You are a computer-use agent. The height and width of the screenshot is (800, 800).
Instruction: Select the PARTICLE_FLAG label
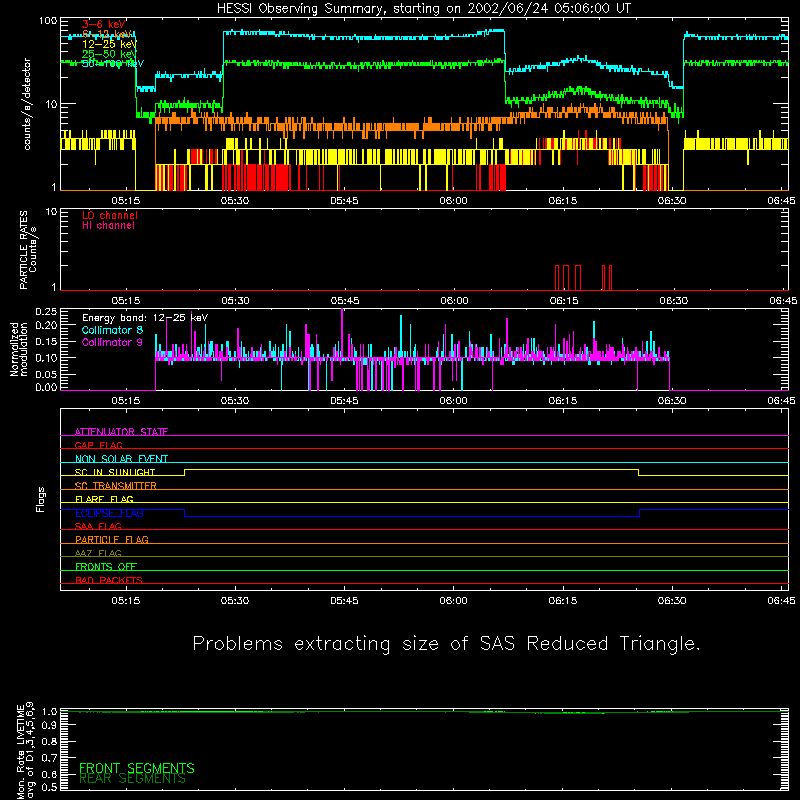click(112, 539)
